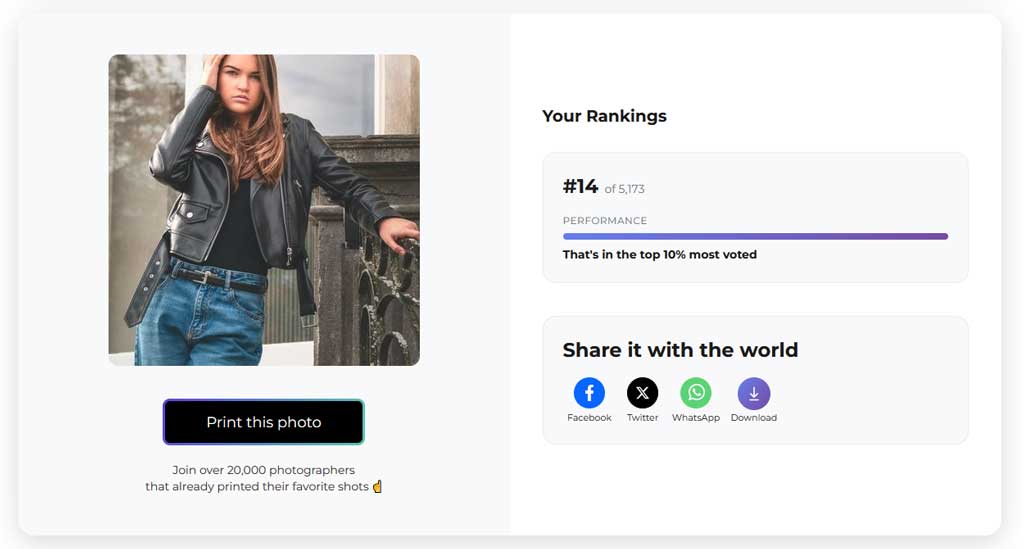Screen dimensions: 1024x549
Task: Click the #14 ranking number
Action: [580, 187]
